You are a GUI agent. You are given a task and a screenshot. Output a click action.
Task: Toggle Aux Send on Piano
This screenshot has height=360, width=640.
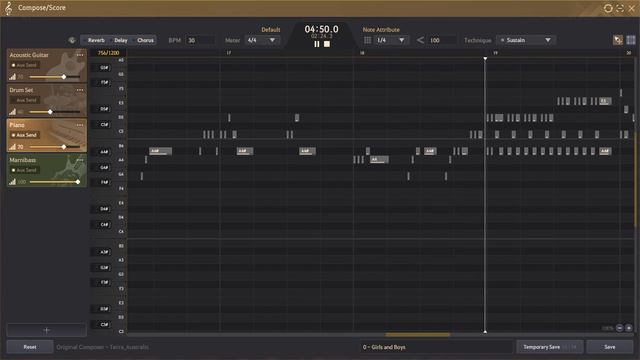[x=24, y=135]
